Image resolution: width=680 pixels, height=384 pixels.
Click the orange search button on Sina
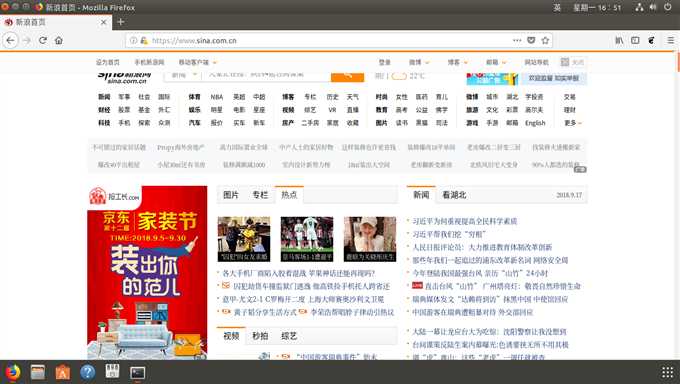click(347, 76)
